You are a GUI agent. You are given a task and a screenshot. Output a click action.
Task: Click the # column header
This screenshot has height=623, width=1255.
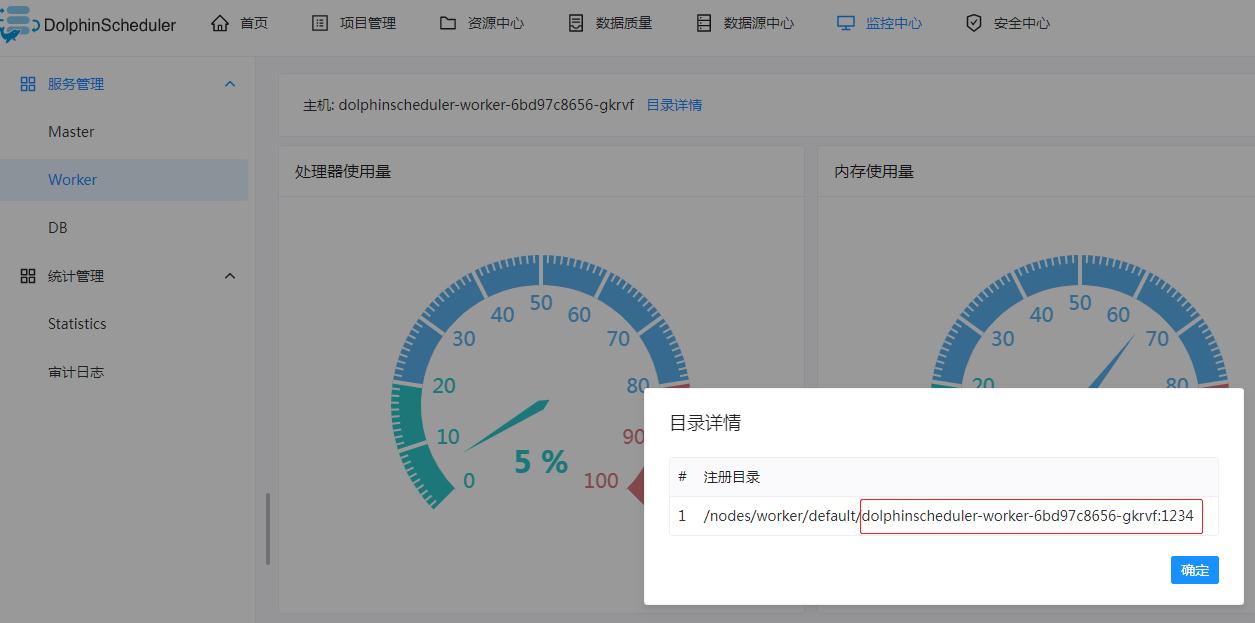pos(682,477)
